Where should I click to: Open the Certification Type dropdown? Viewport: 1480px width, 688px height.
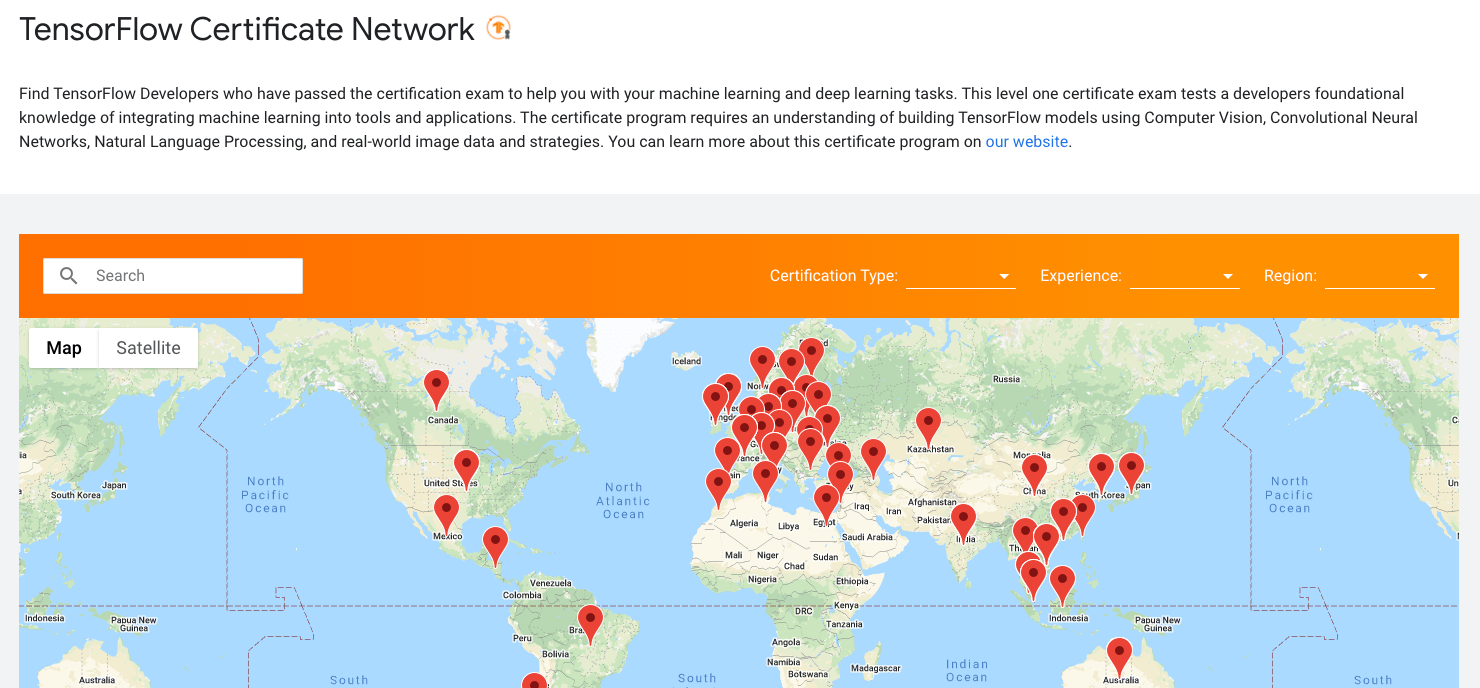[x=960, y=277]
